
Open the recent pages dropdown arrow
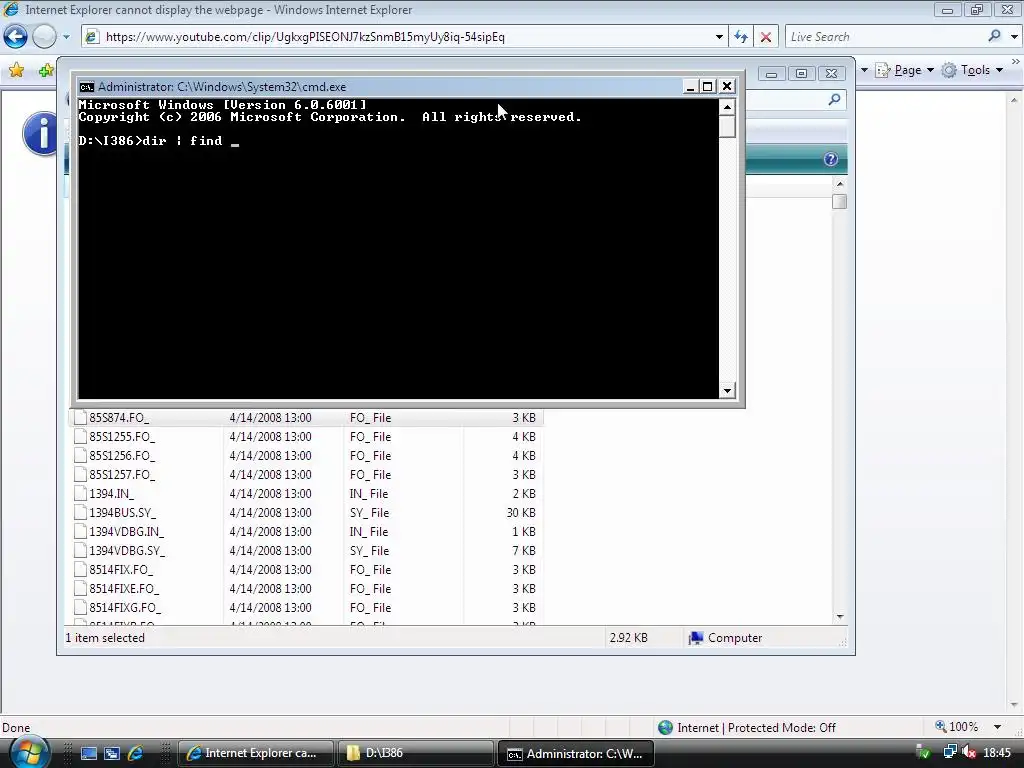pos(66,37)
